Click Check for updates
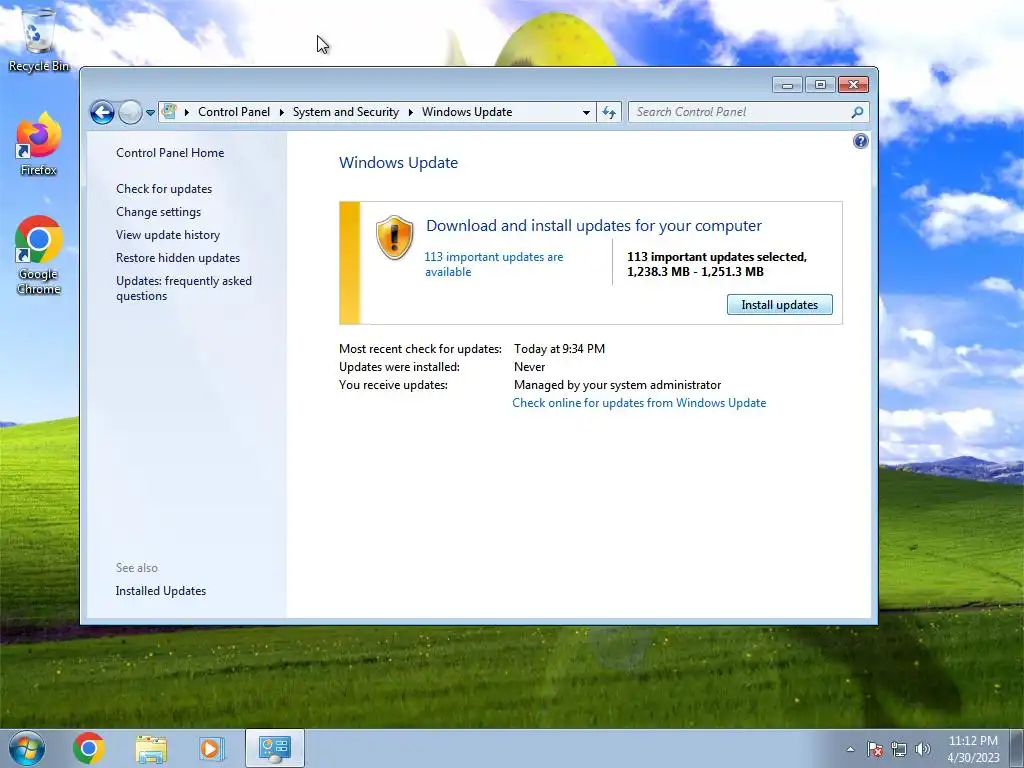The width and height of the screenshot is (1024, 768). click(x=164, y=189)
